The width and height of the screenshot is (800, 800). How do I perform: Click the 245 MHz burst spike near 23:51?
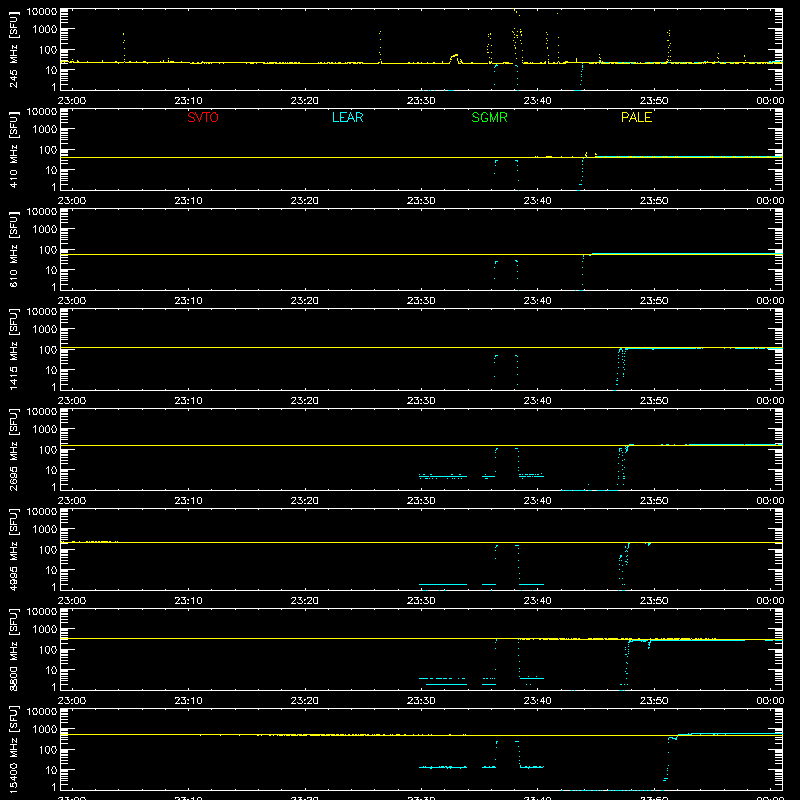point(668,46)
